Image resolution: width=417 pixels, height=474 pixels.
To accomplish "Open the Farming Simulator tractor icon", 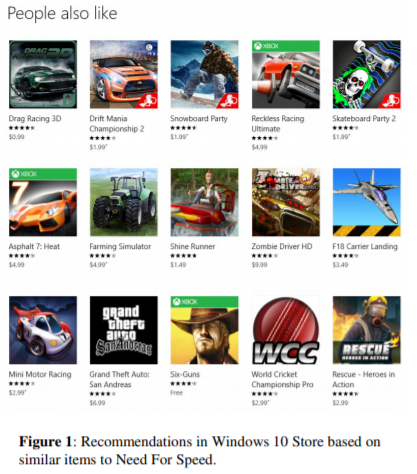I will (124, 202).
